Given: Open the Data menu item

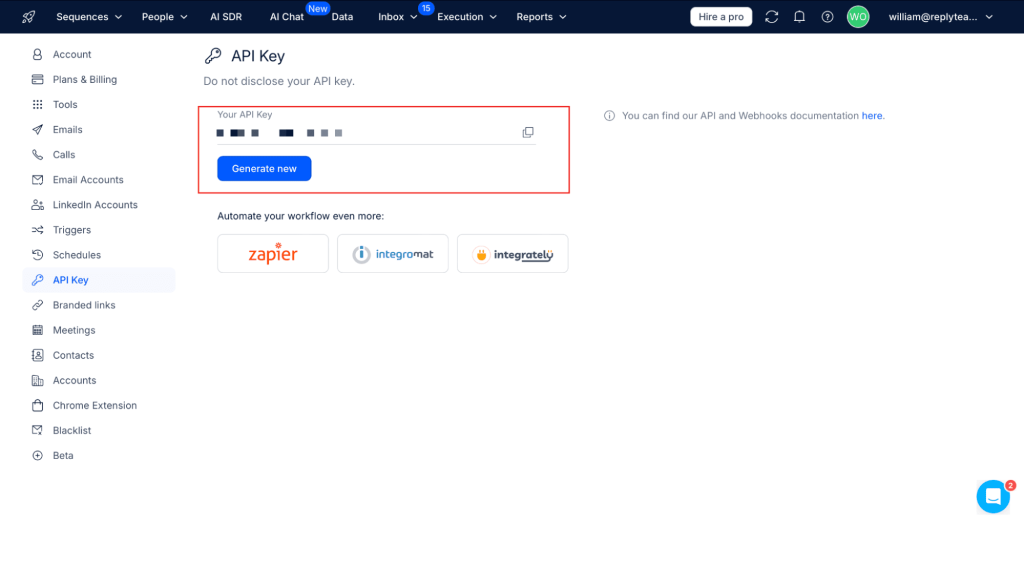Looking at the screenshot, I should pyautogui.click(x=342, y=17).
